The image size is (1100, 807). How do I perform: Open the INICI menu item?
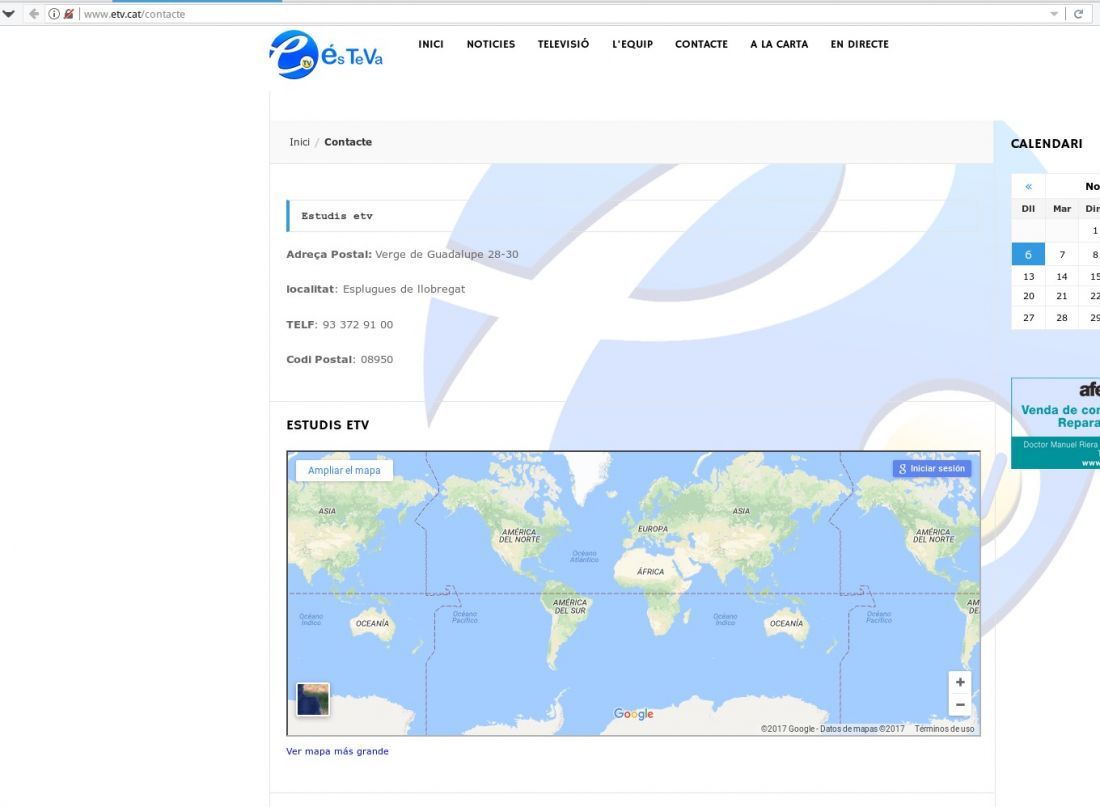click(431, 44)
